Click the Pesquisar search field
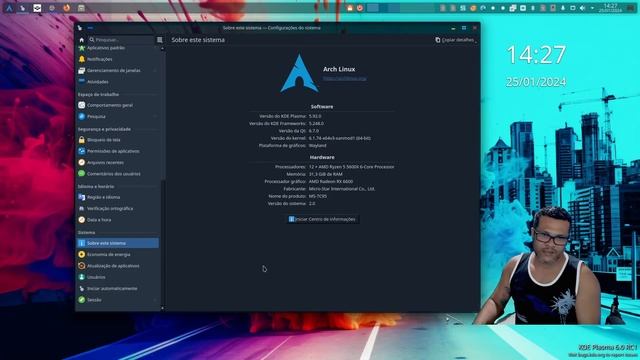Screen dimensions: 640x360 pos(122,40)
